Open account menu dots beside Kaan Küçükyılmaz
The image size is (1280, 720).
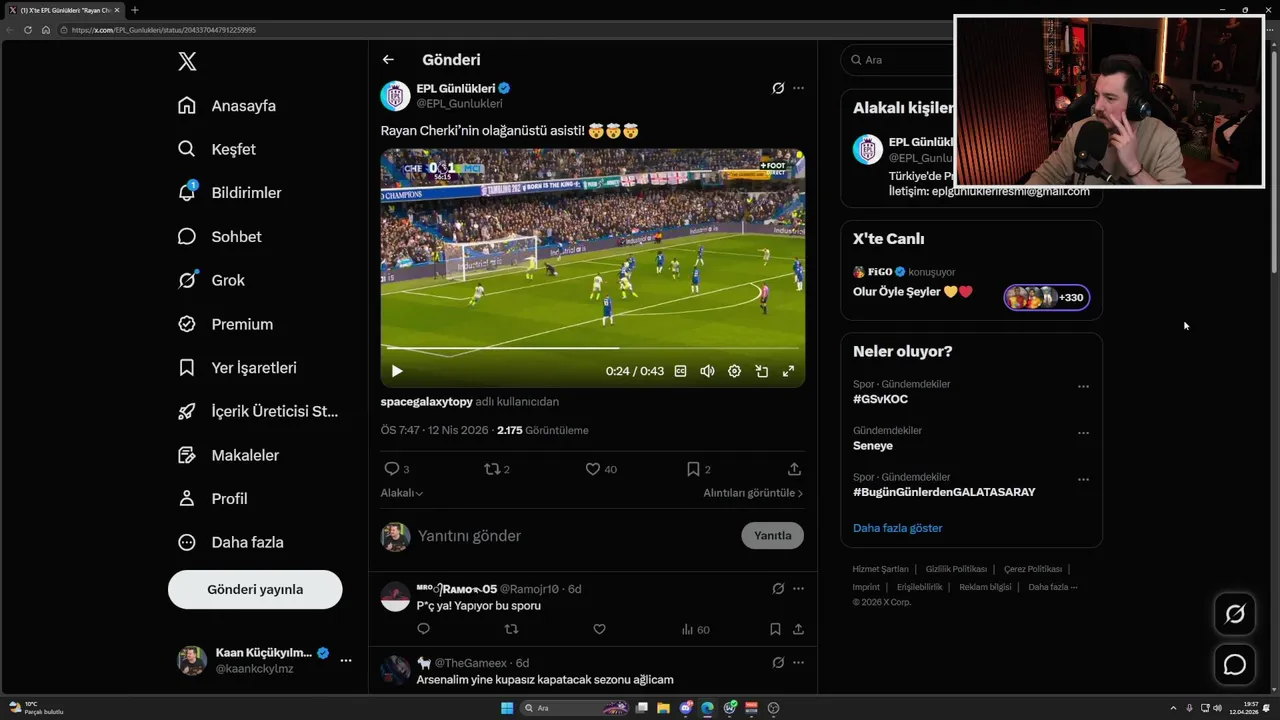[346, 660]
